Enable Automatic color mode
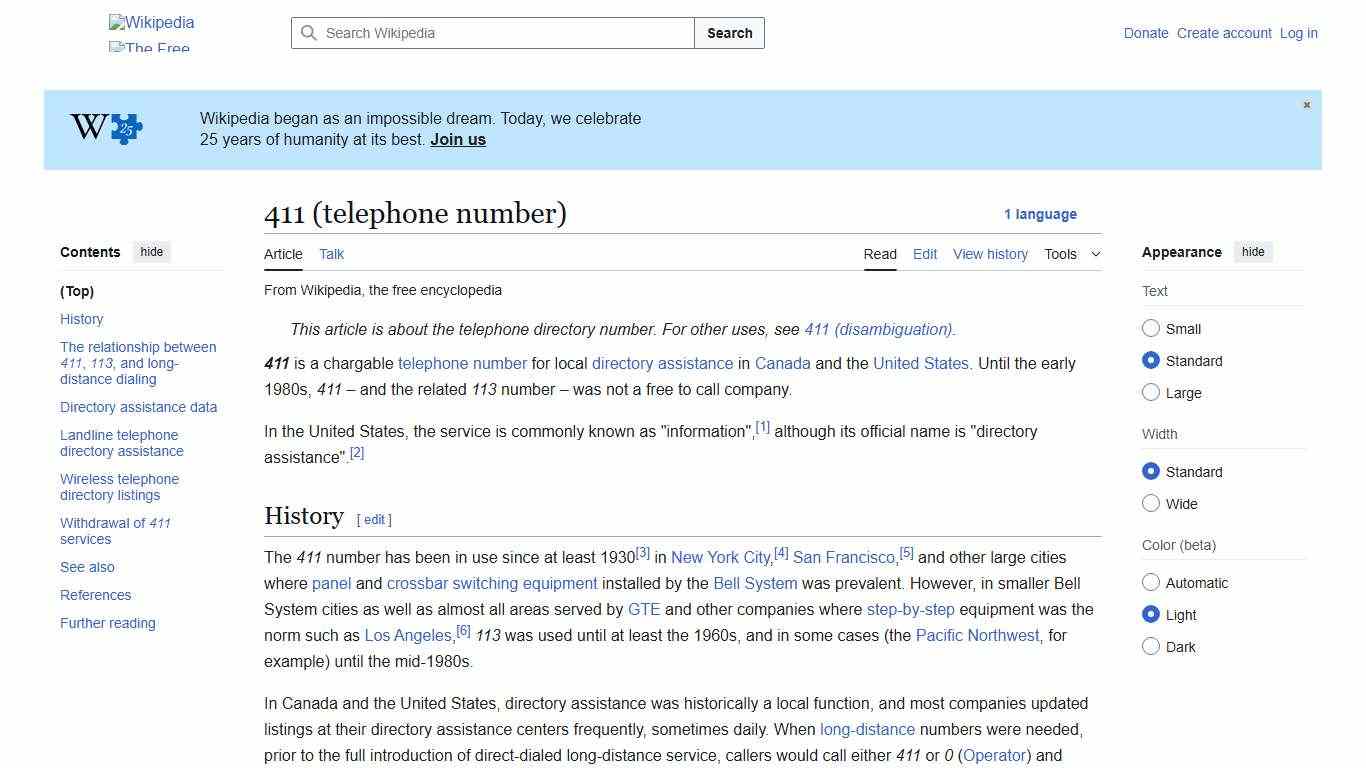 pyautogui.click(x=1151, y=582)
